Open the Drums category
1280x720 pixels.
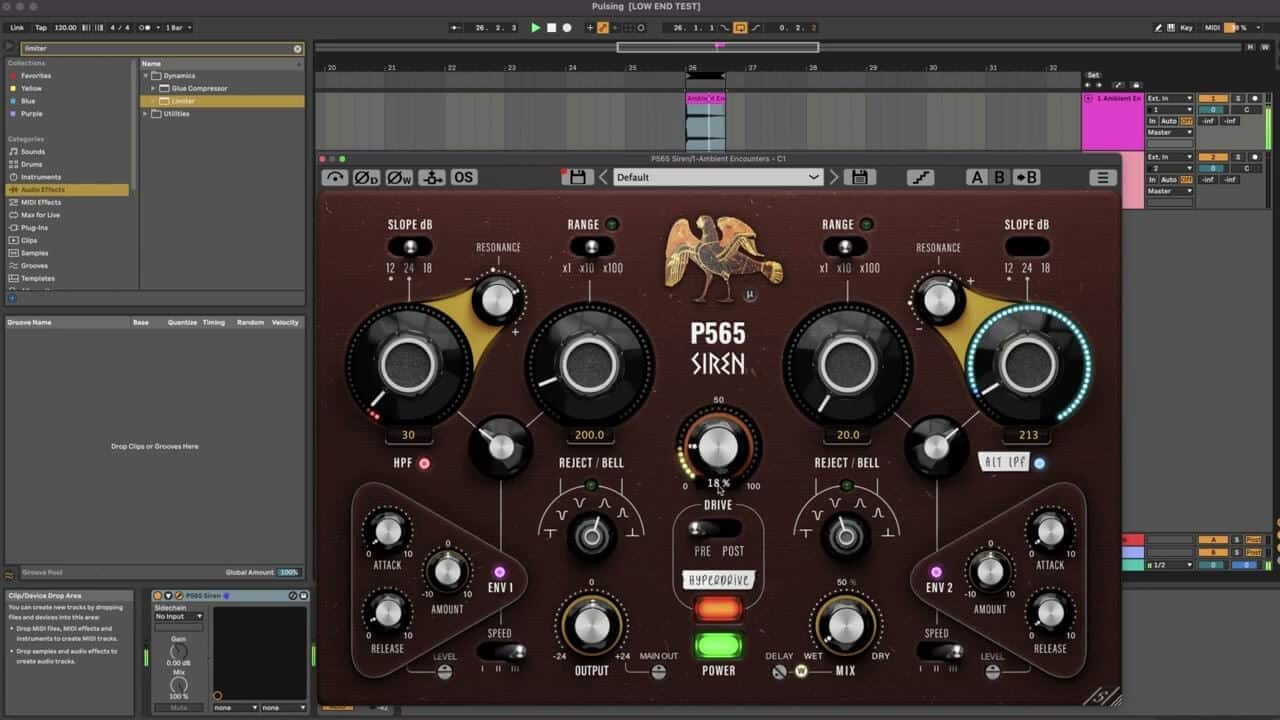coord(31,164)
